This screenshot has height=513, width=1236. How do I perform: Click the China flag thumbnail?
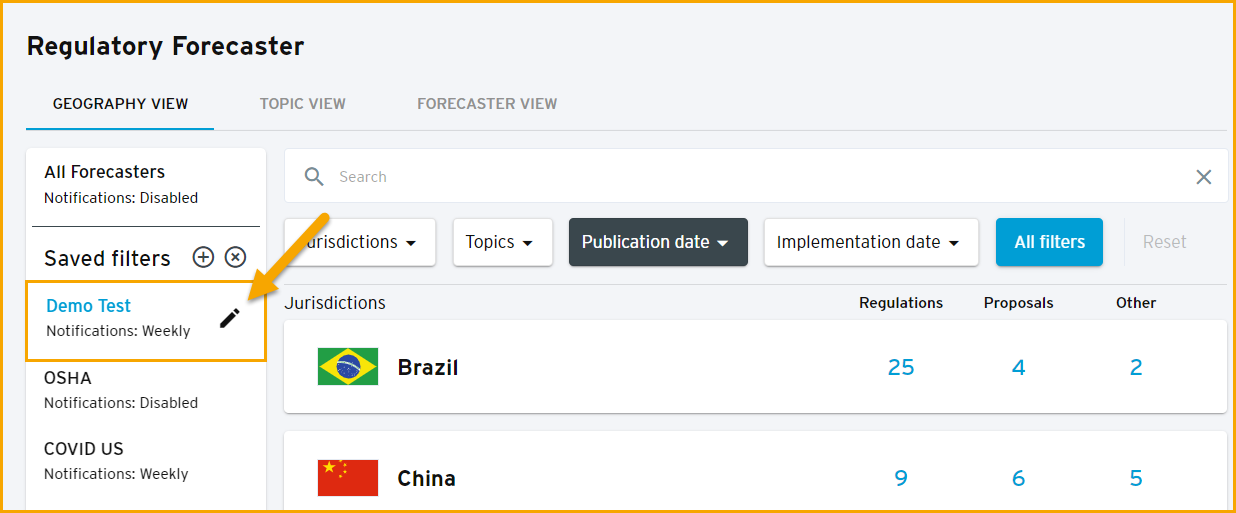[x=348, y=478]
